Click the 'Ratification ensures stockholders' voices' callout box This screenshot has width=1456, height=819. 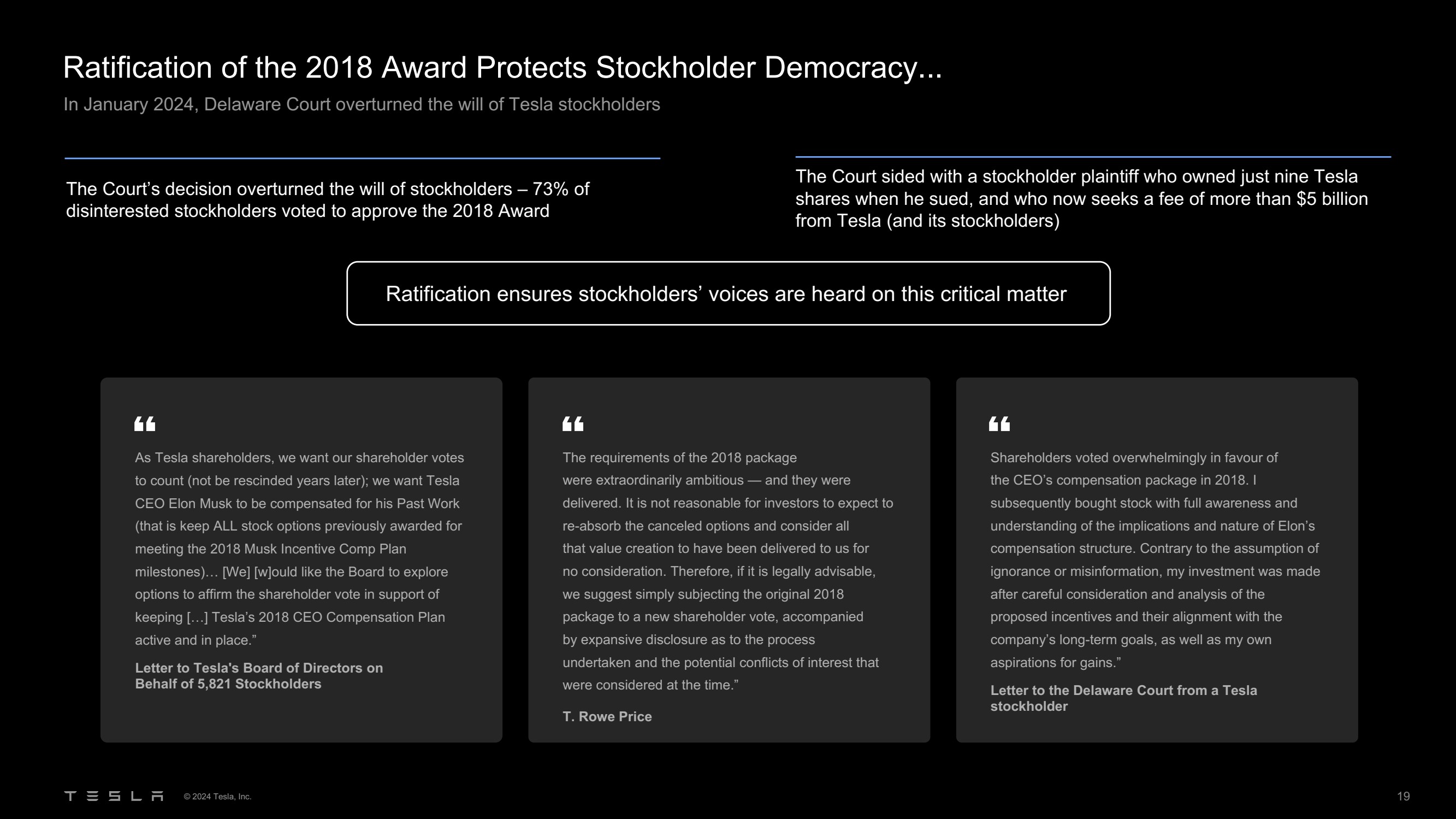tap(728, 293)
